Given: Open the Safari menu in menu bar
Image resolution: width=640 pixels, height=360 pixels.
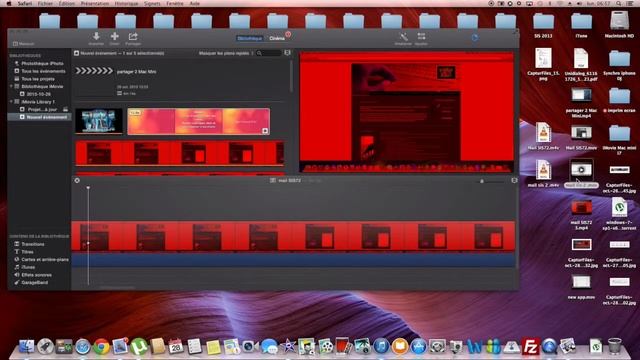Looking at the screenshot, I should (25, 3).
